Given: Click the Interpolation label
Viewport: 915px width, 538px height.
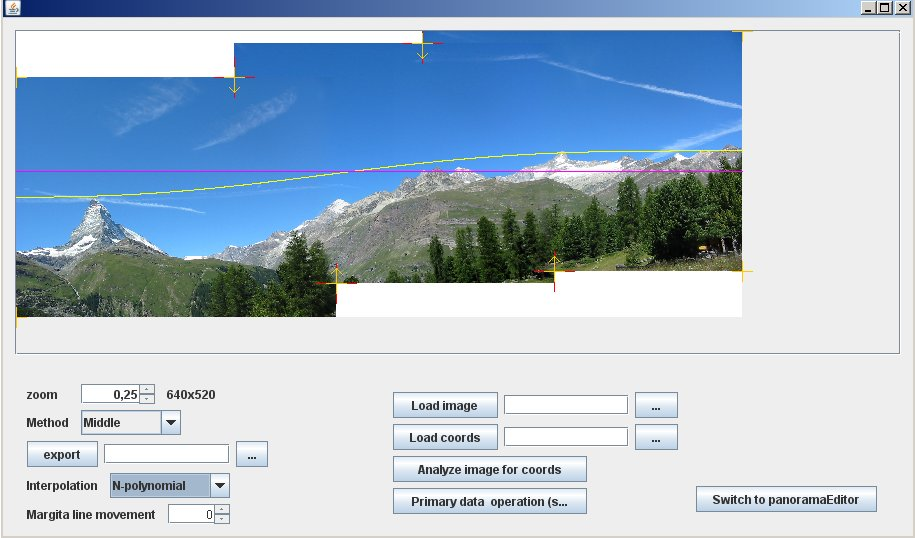Looking at the screenshot, I should coord(62,485).
